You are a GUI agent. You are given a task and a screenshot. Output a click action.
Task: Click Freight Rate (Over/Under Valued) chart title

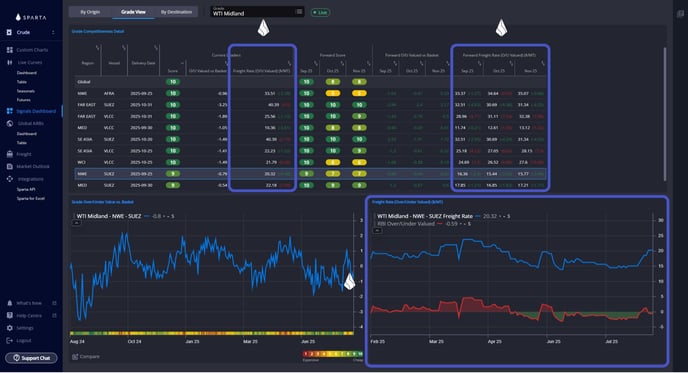coord(408,202)
